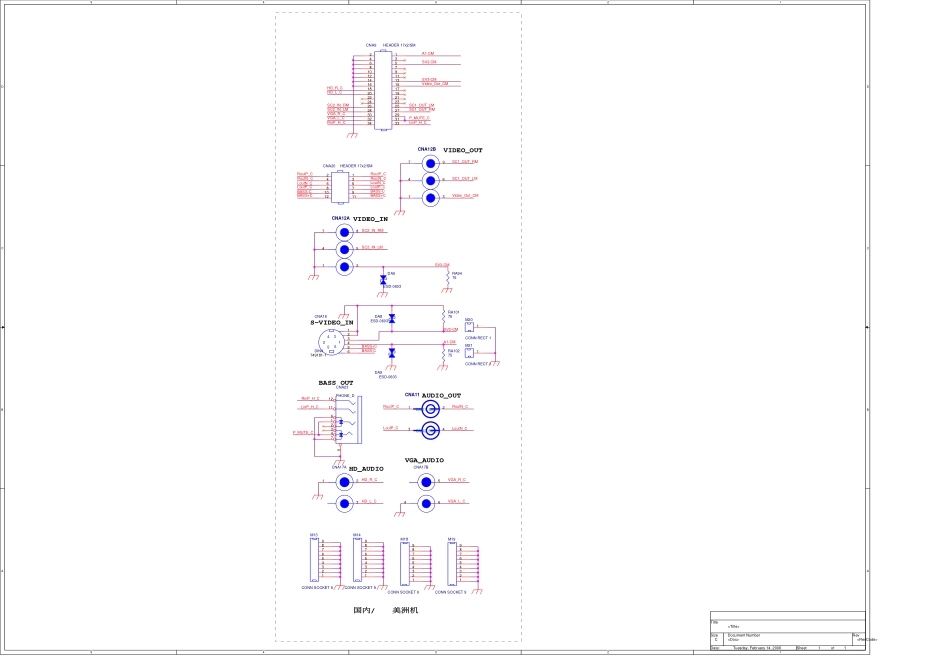Viewport: 950px width, 672px height.
Task: Select the HD_AUDIO right-channel jack
Action: coord(344,482)
